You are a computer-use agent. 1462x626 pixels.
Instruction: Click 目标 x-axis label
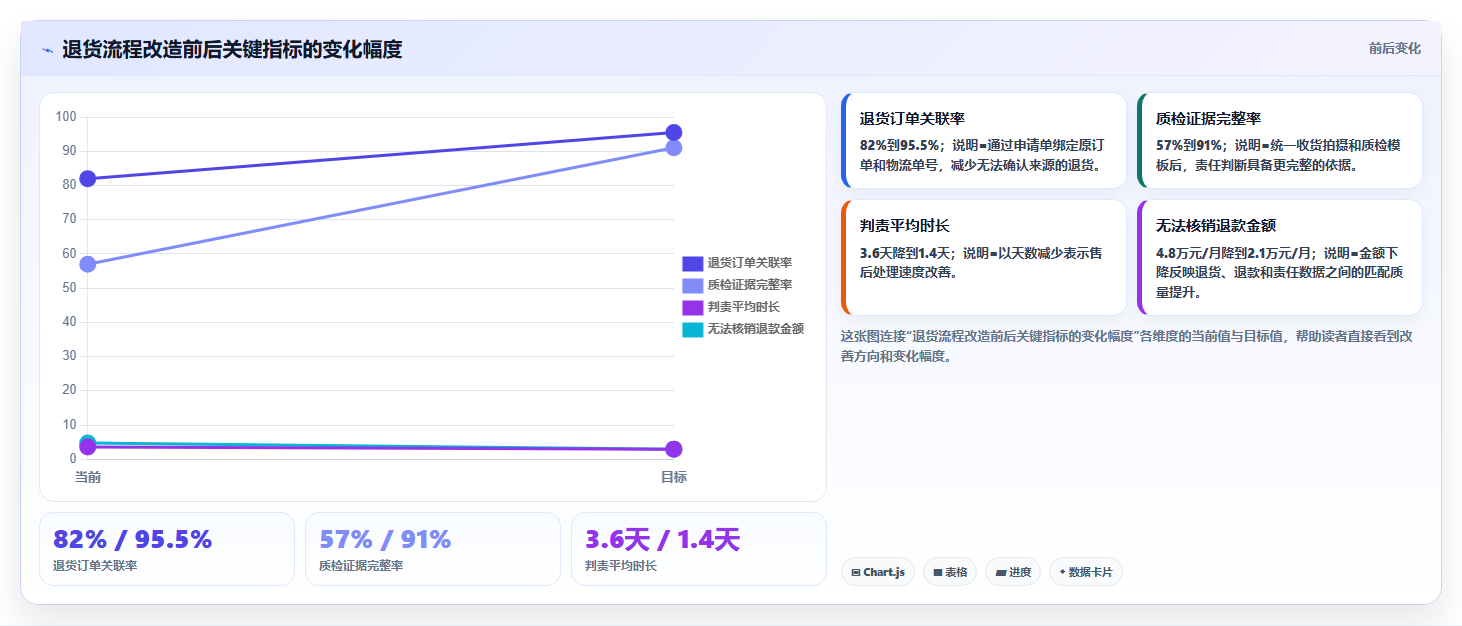tap(674, 478)
